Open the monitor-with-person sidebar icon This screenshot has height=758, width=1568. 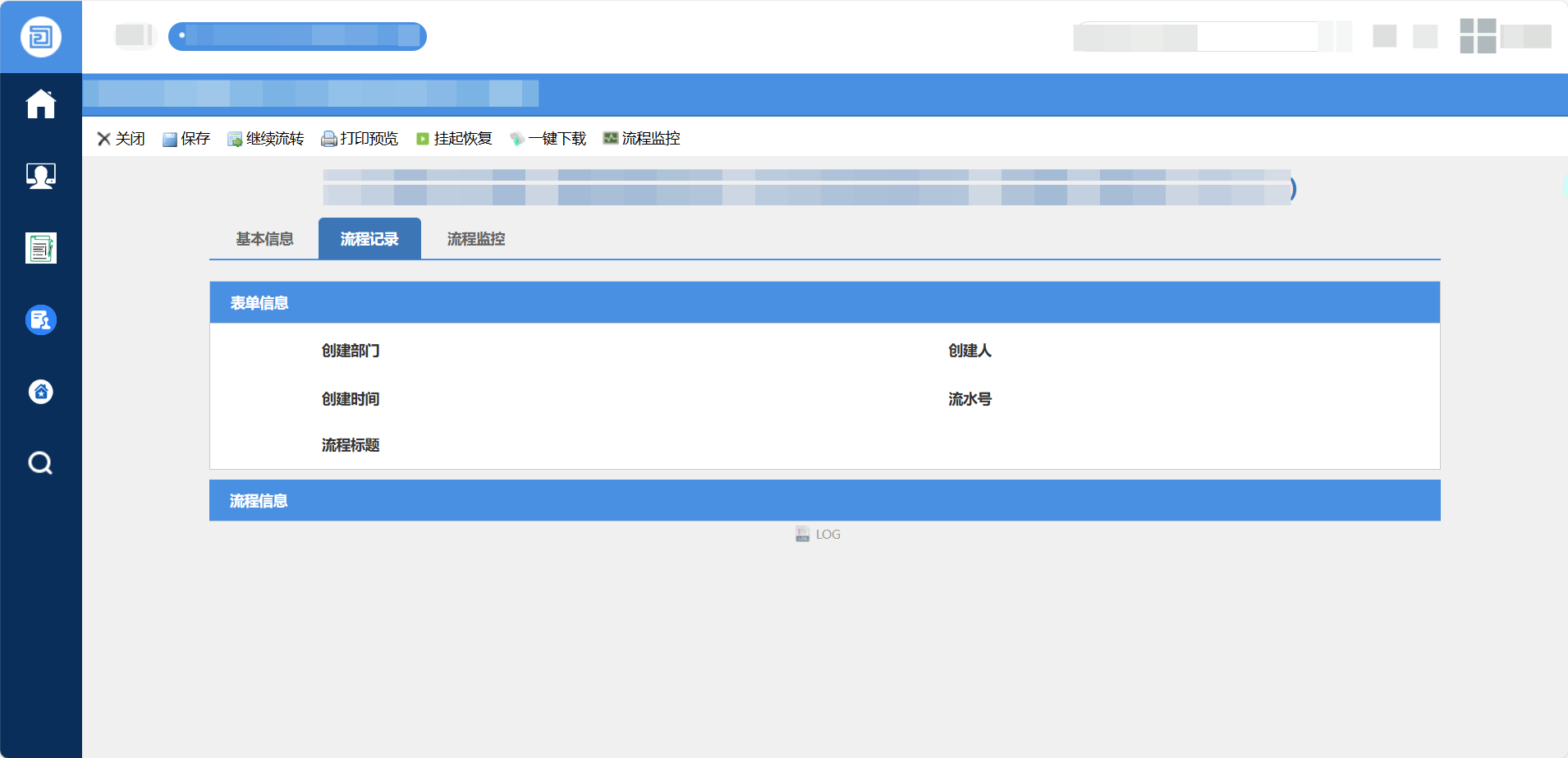41,176
